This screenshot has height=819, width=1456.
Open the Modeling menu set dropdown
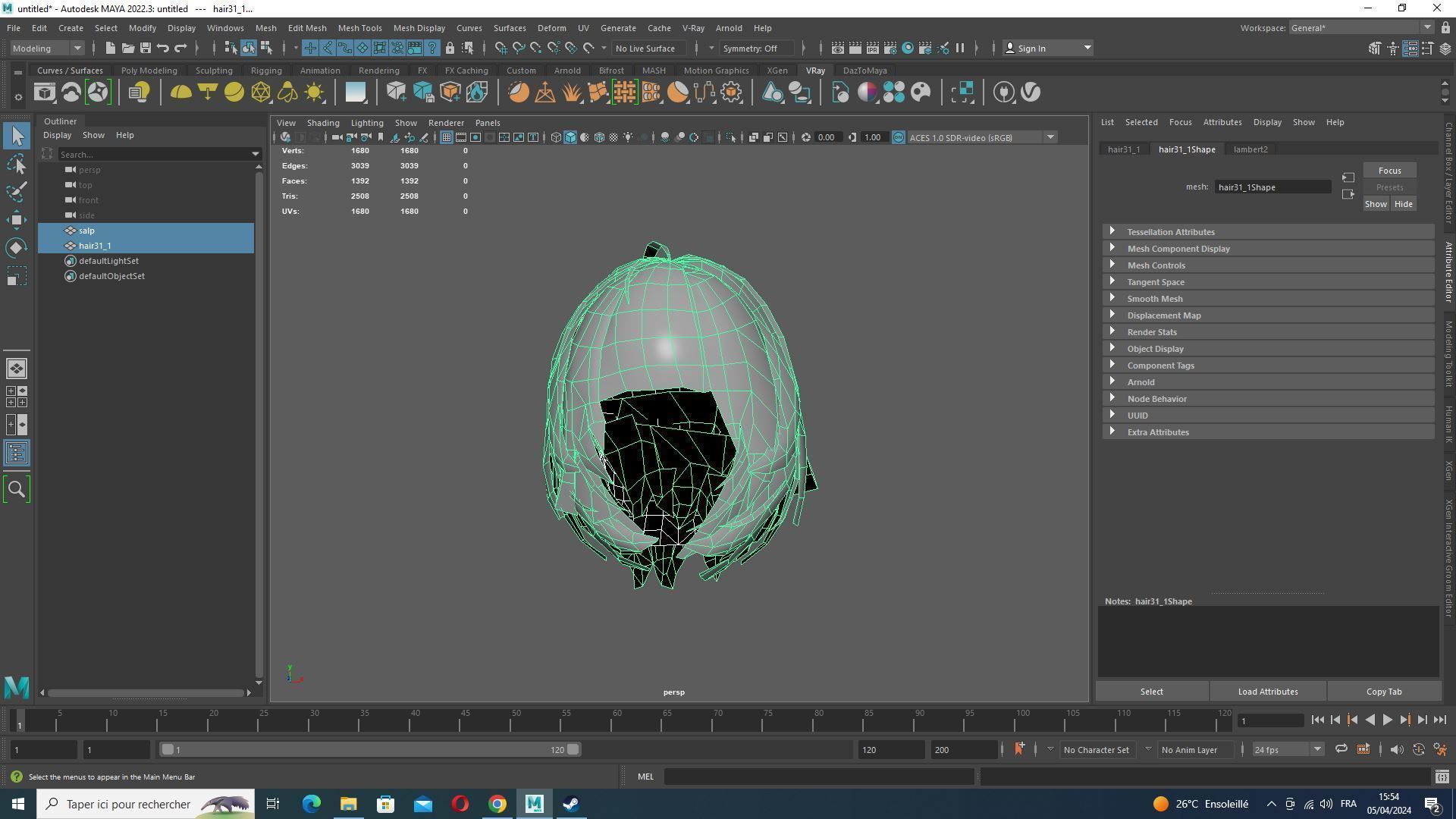pos(47,48)
